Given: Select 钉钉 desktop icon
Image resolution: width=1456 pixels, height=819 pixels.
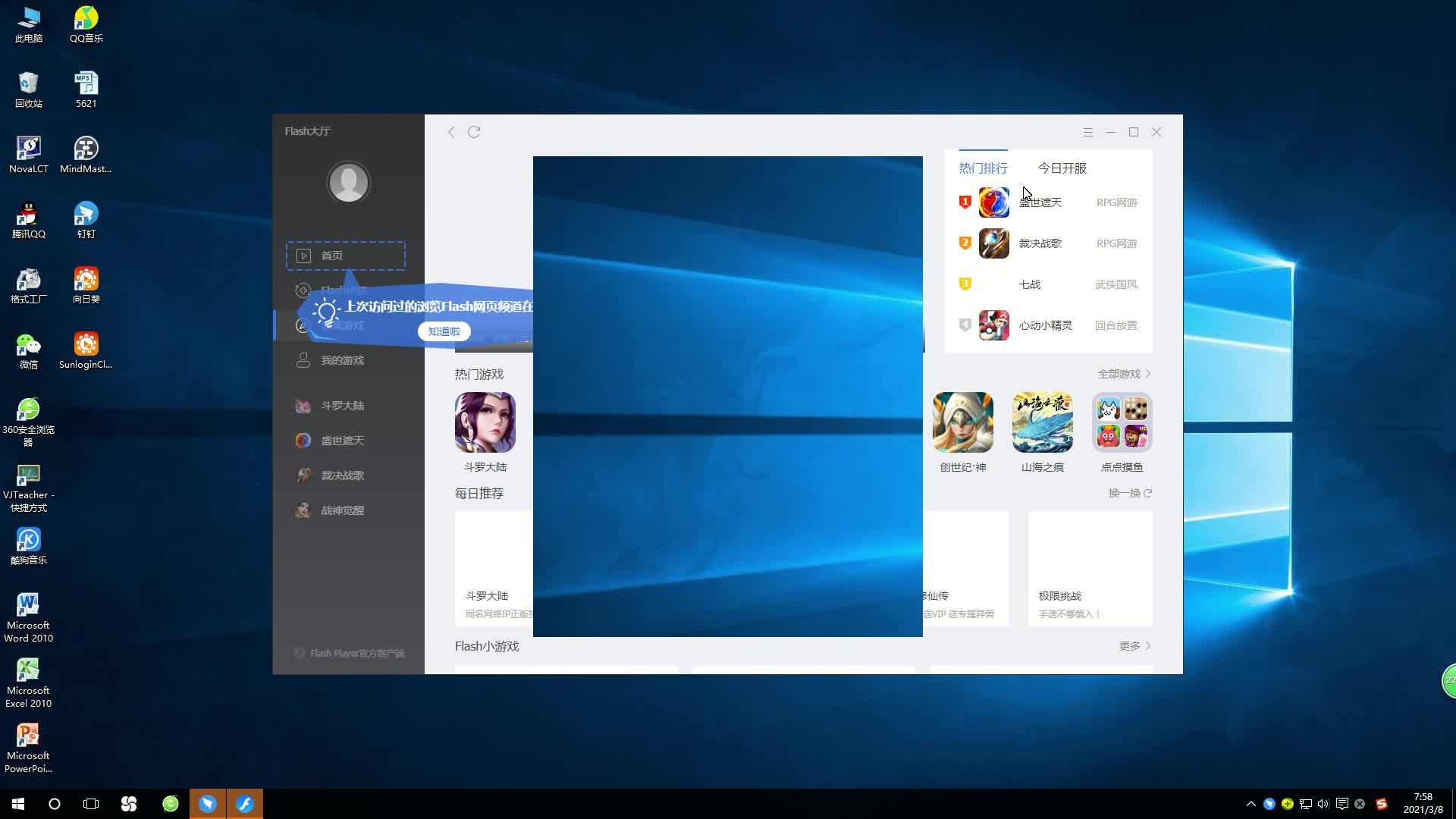Looking at the screenshot, I should (x=86, y=220).
